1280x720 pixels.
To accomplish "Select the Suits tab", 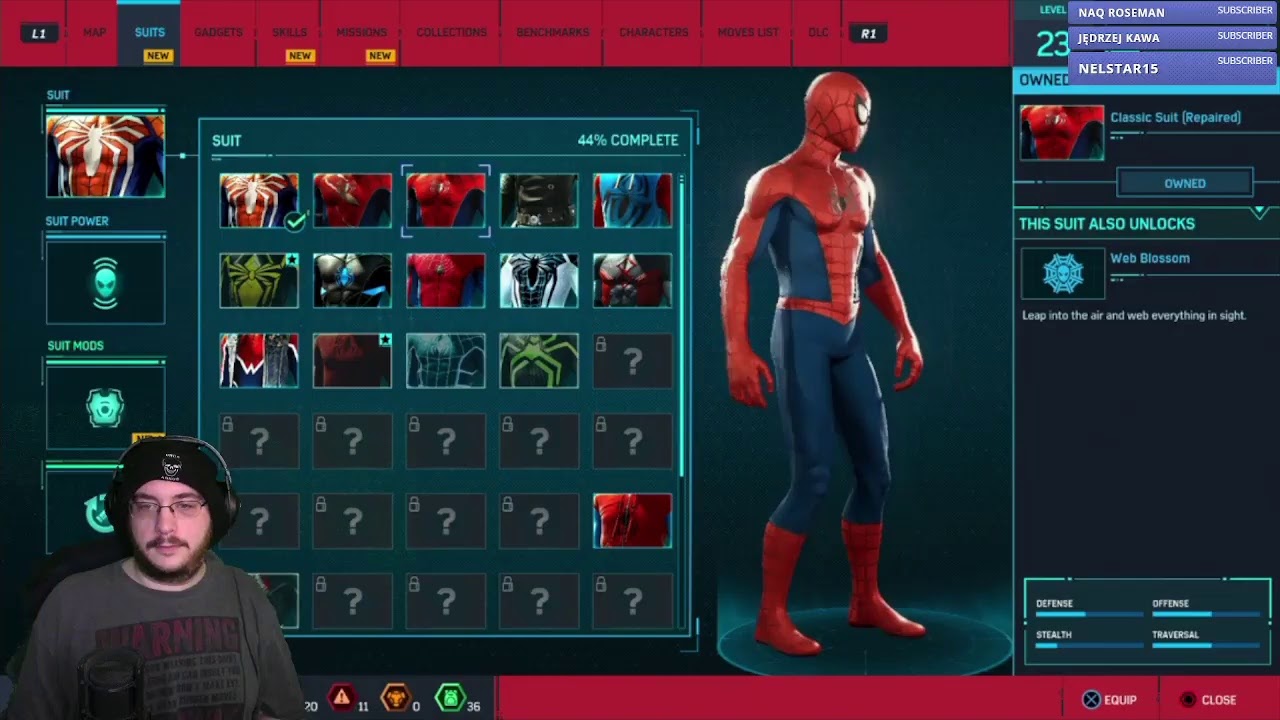I will [x=150, y=33].
